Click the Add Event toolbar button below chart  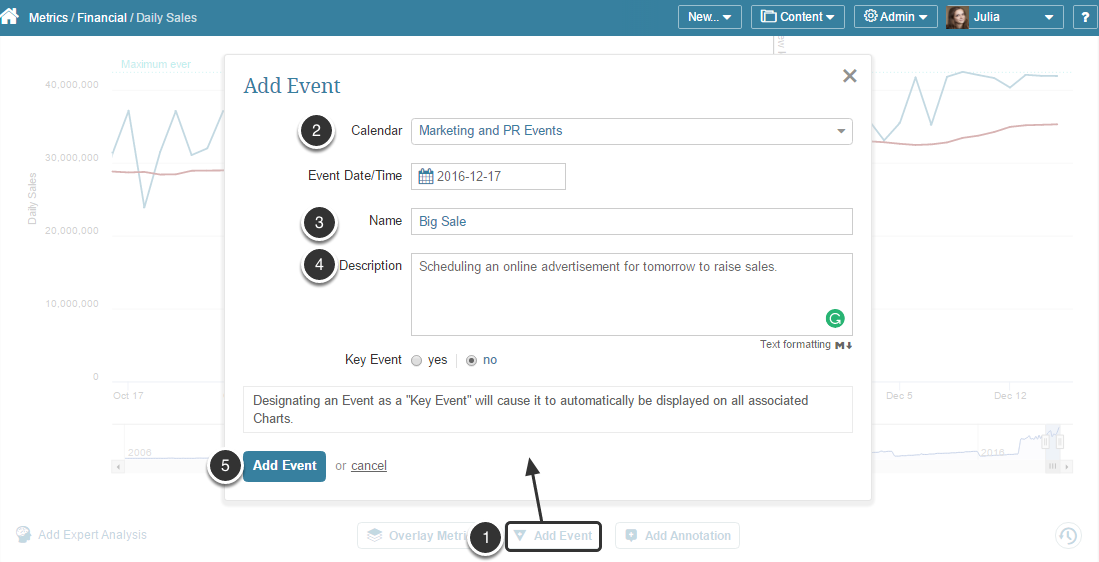[x=553, y=536]
